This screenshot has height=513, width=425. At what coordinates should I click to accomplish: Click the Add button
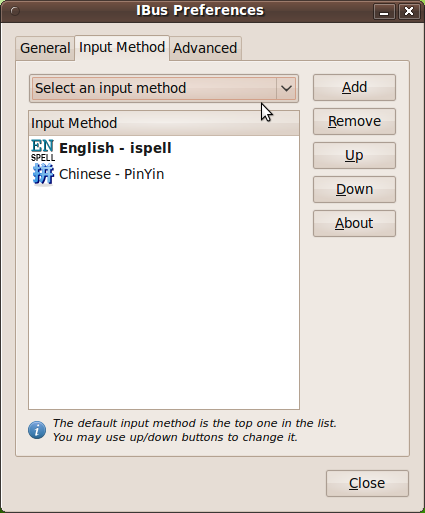[x=354, y=87]
